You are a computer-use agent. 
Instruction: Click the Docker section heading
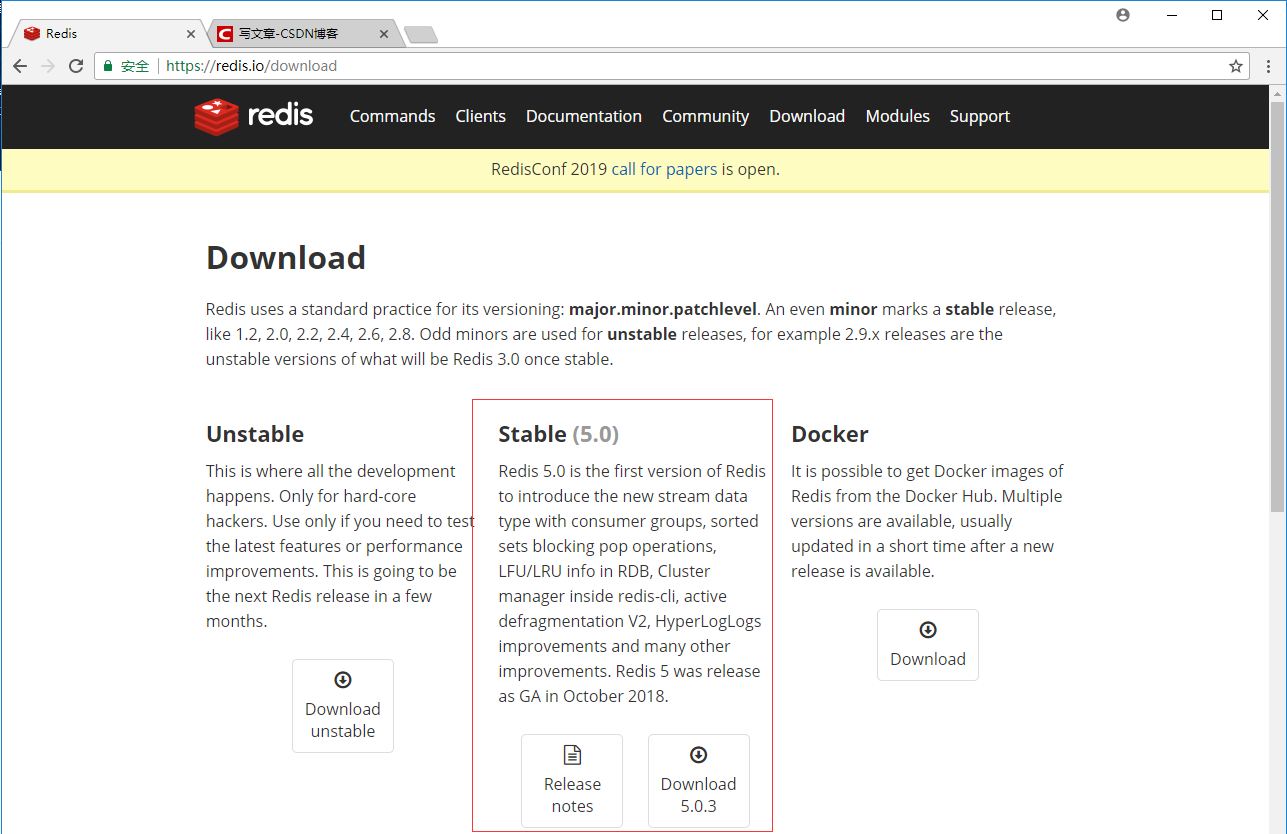[x=830, y=434]
